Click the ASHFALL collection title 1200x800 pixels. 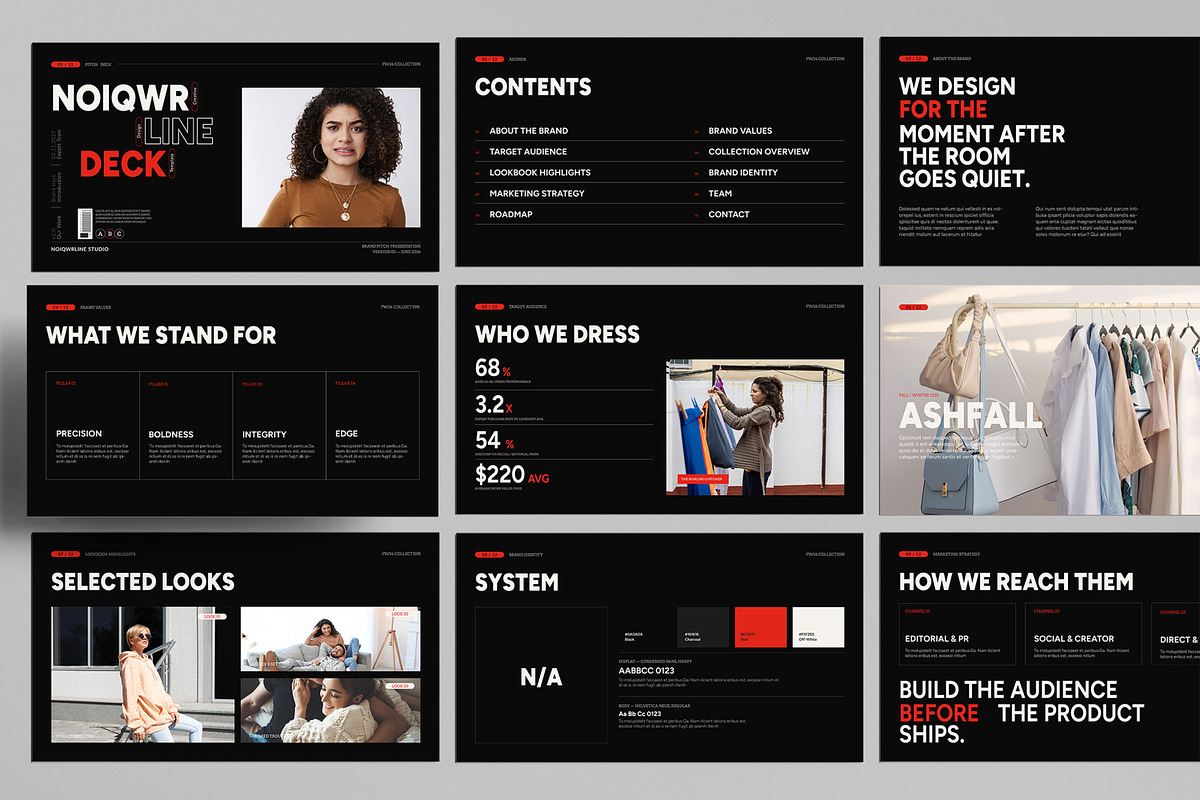(x=970, y=414)
